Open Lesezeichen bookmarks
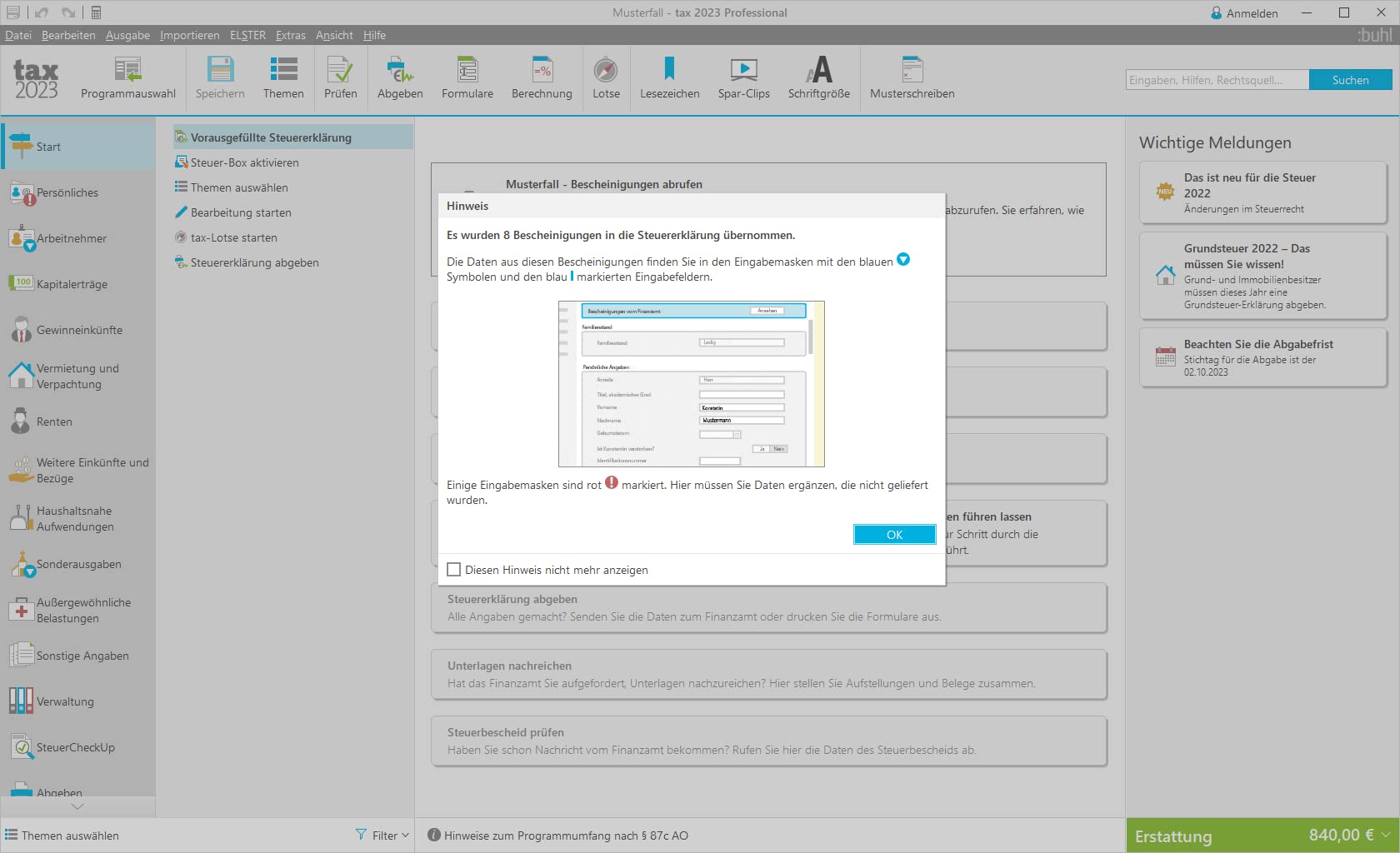 point(670,78)
